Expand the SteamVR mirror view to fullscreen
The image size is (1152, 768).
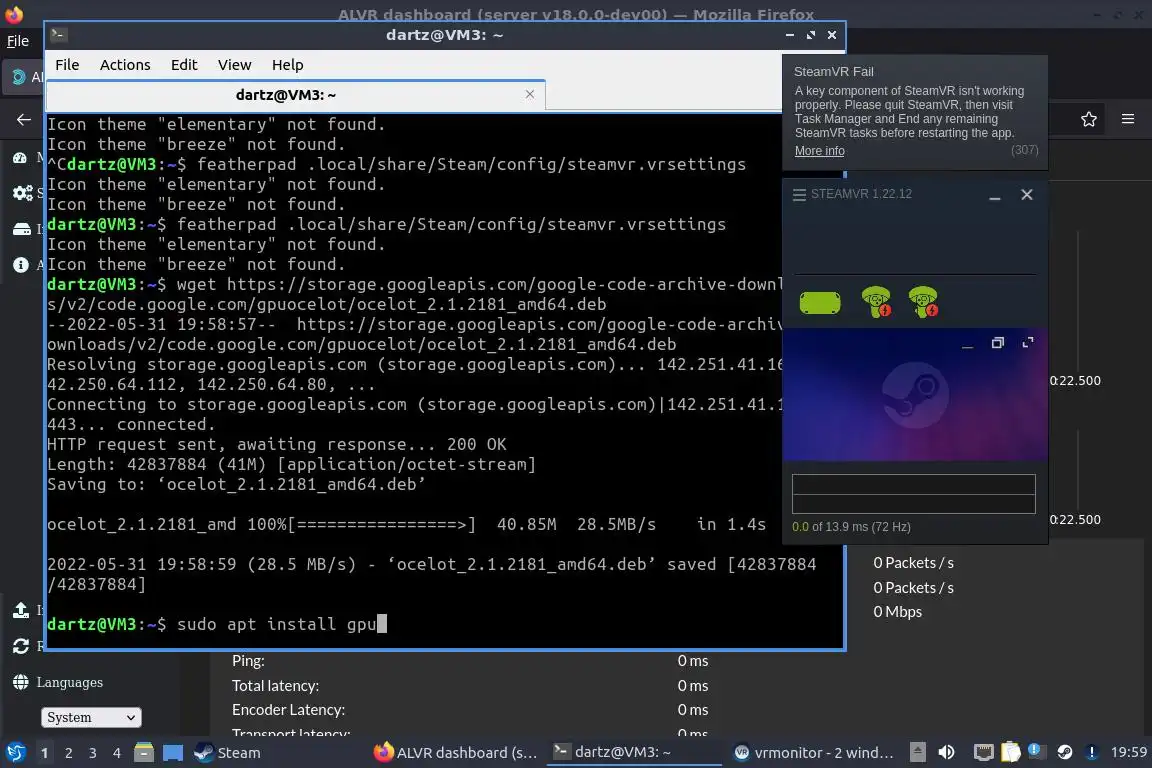(1028, 342)
